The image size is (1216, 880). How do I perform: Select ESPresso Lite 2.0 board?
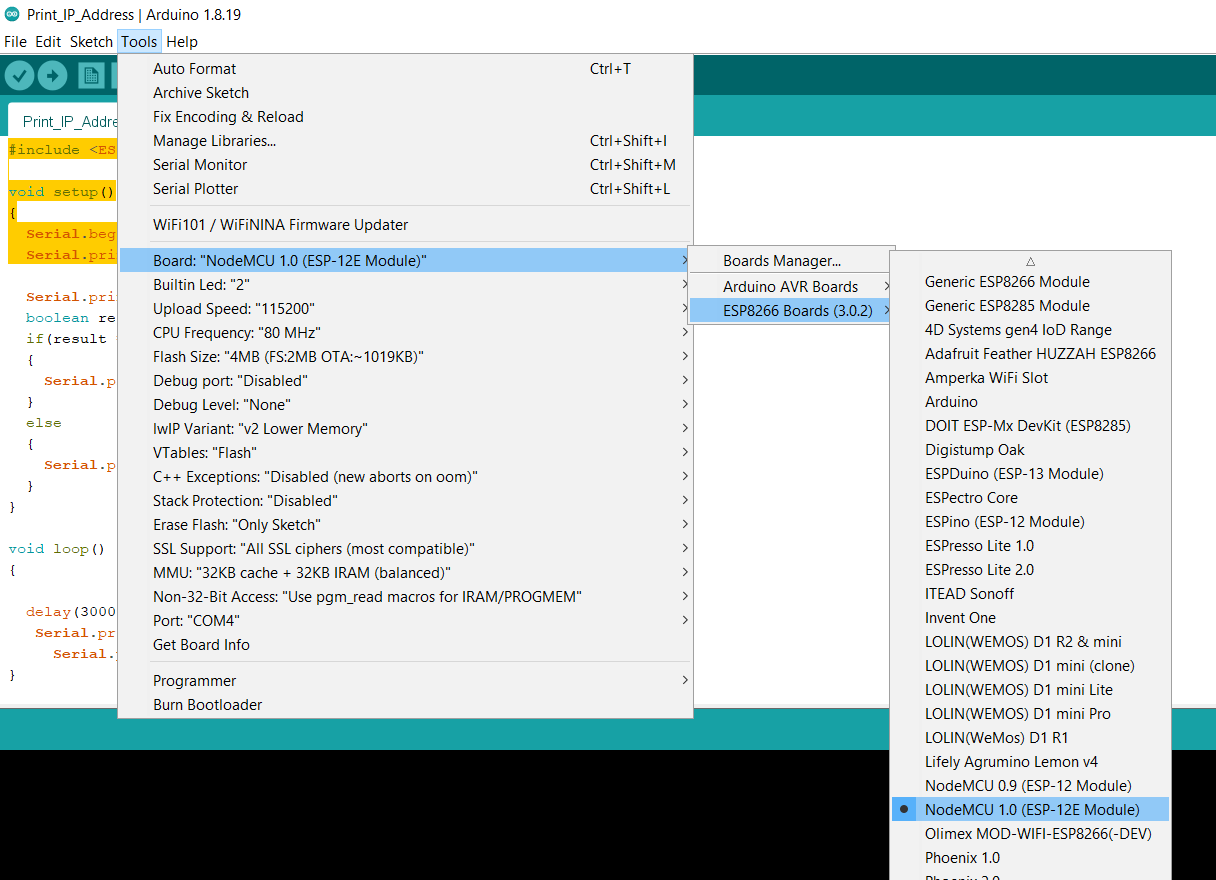pyautogui.click(x=1030, y=570)
